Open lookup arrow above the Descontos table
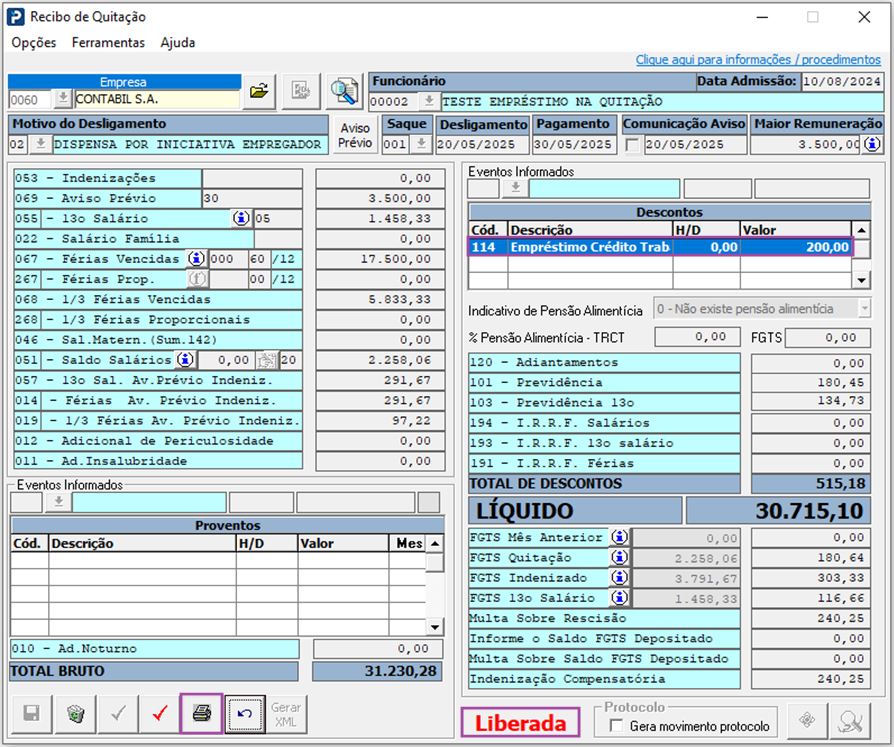Viewport: 894px width, 747px height. coord(515,188)
